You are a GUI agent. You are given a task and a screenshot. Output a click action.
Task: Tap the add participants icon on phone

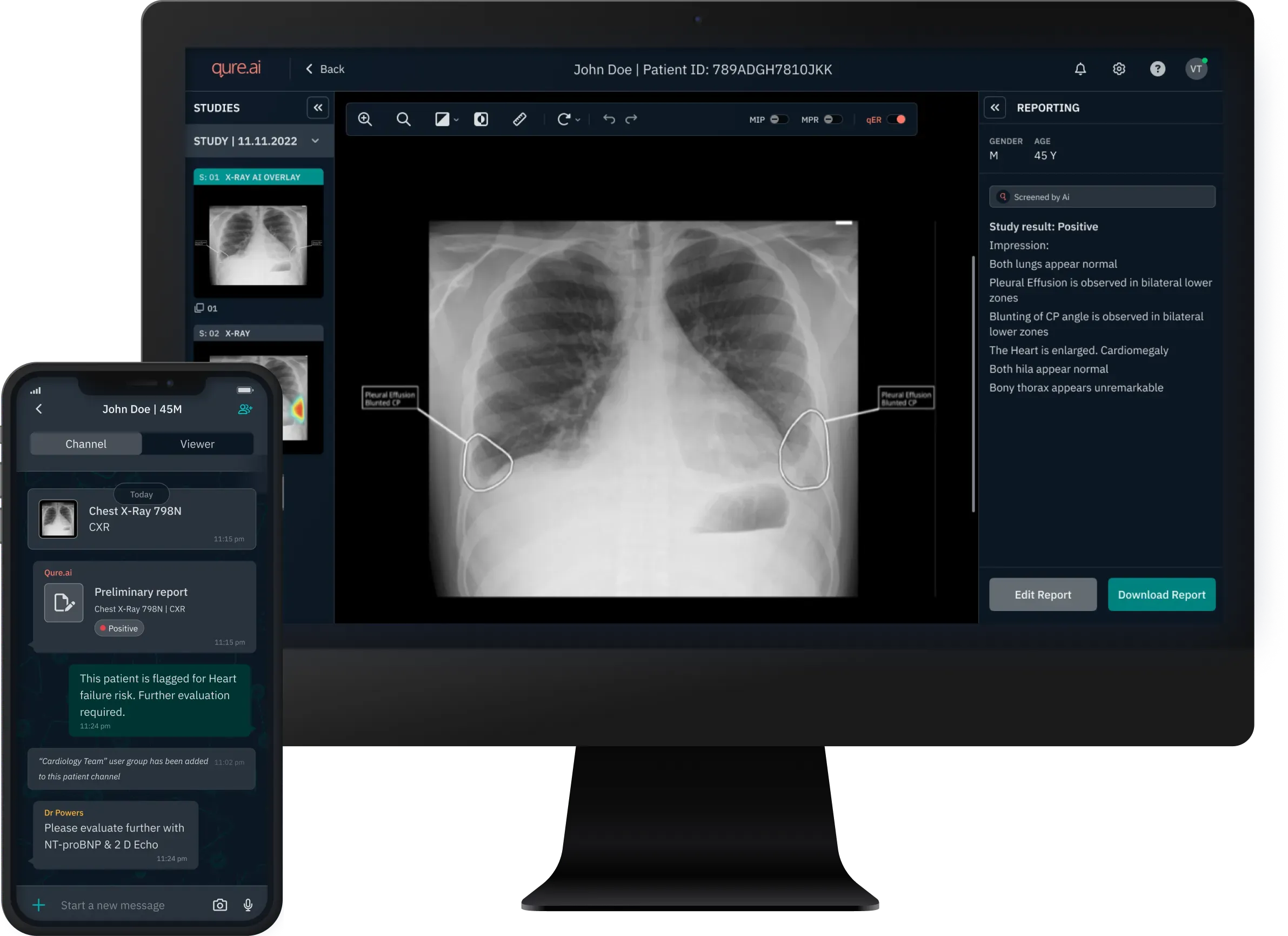click(x=245, y=409)
